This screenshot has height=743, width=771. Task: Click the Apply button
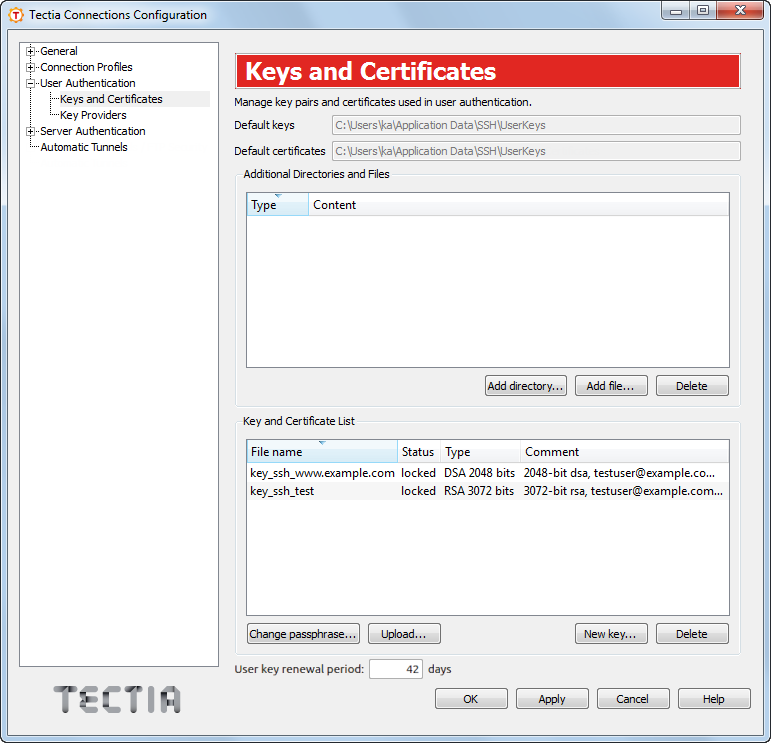coord(552,699)
